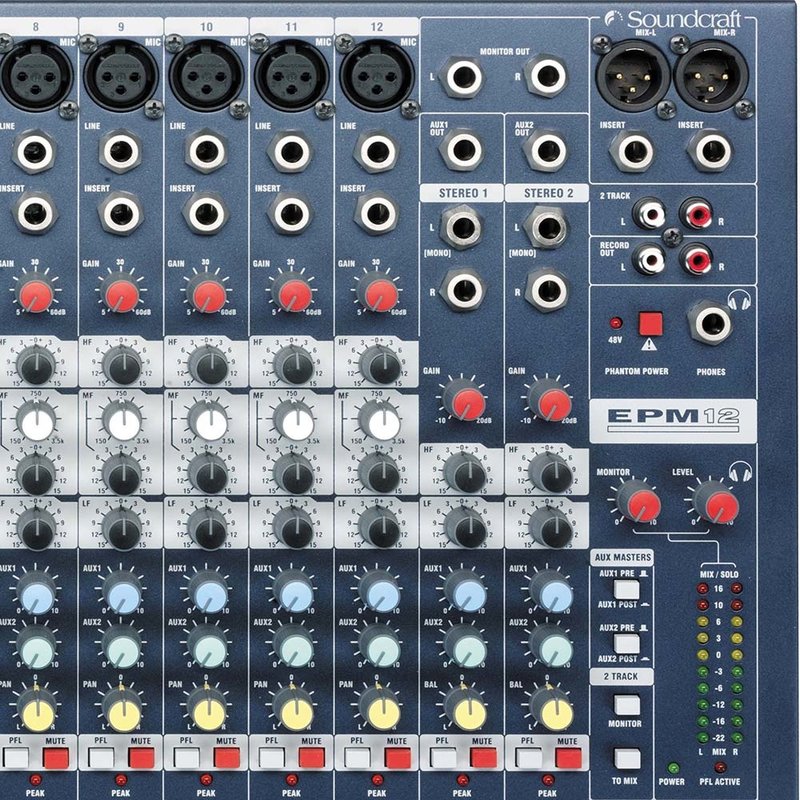This screenshot has height=800, width=800.
Task: Click the warning triangle under Phantom Power
Action: coord(650,345)
